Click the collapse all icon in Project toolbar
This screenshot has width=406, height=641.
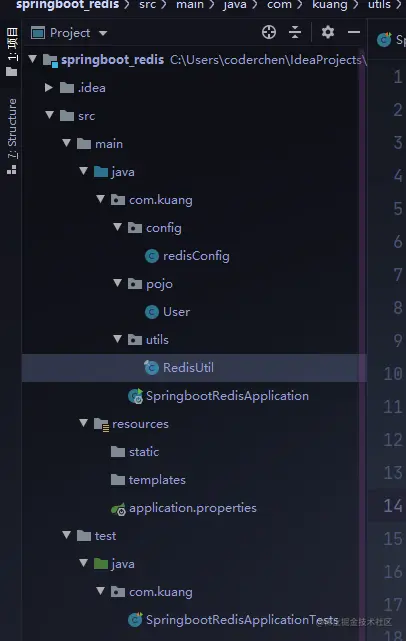[x=295, y=32]
